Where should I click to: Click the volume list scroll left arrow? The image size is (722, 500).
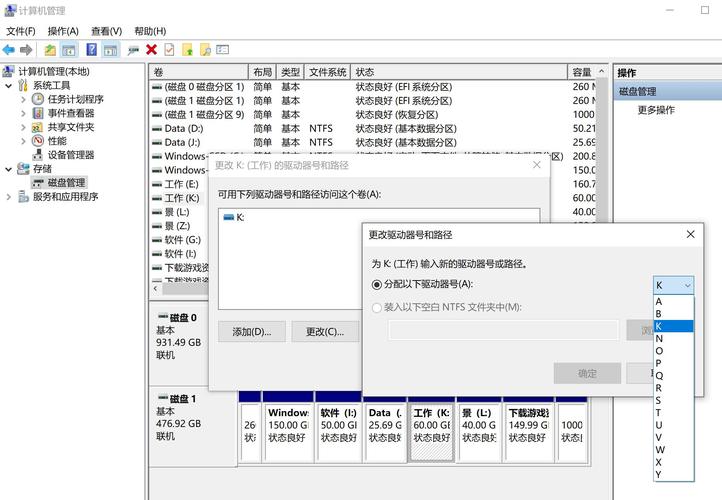point(156,288)
